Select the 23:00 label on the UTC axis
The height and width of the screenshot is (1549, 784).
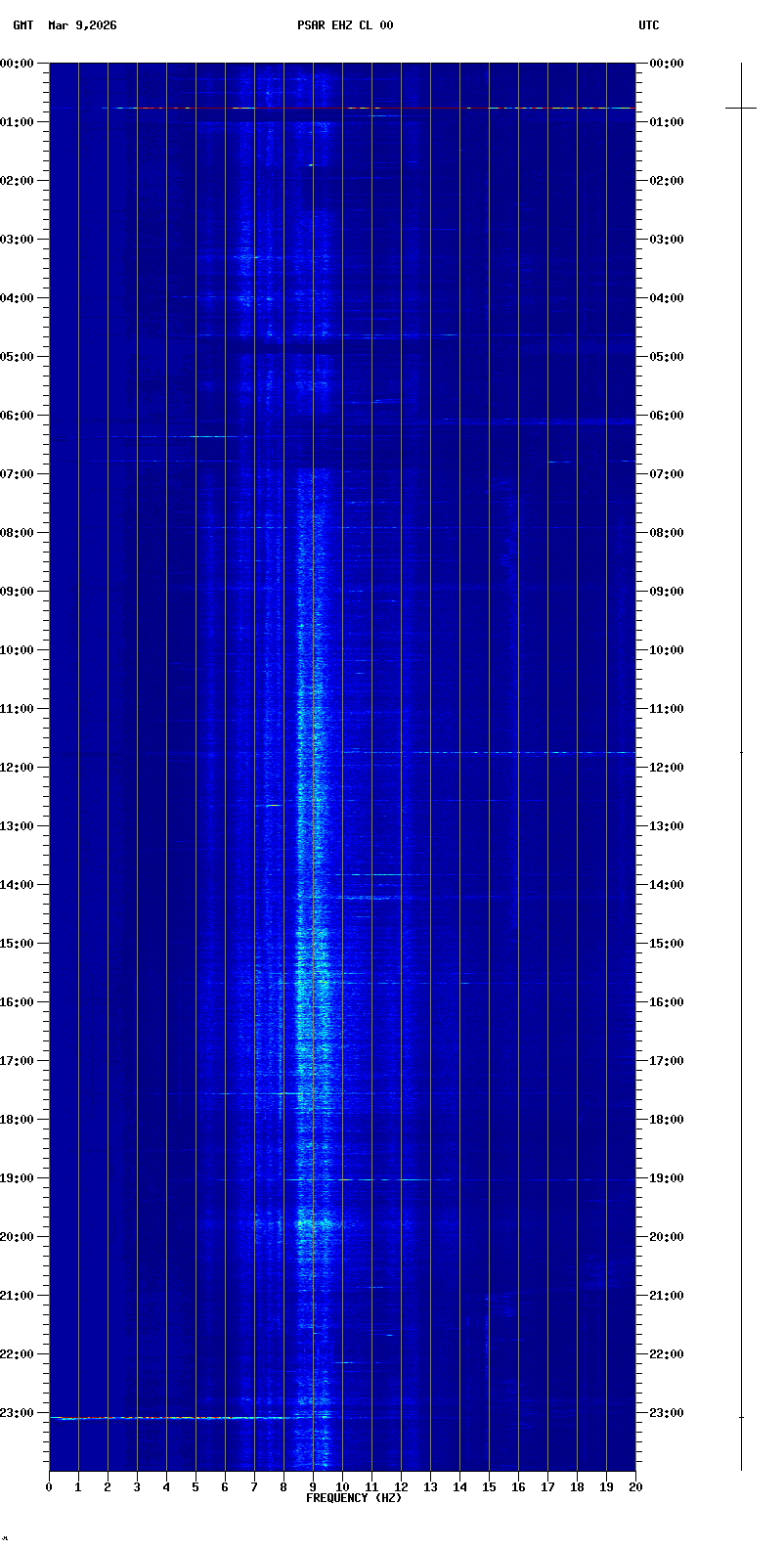coord(668,1413)
